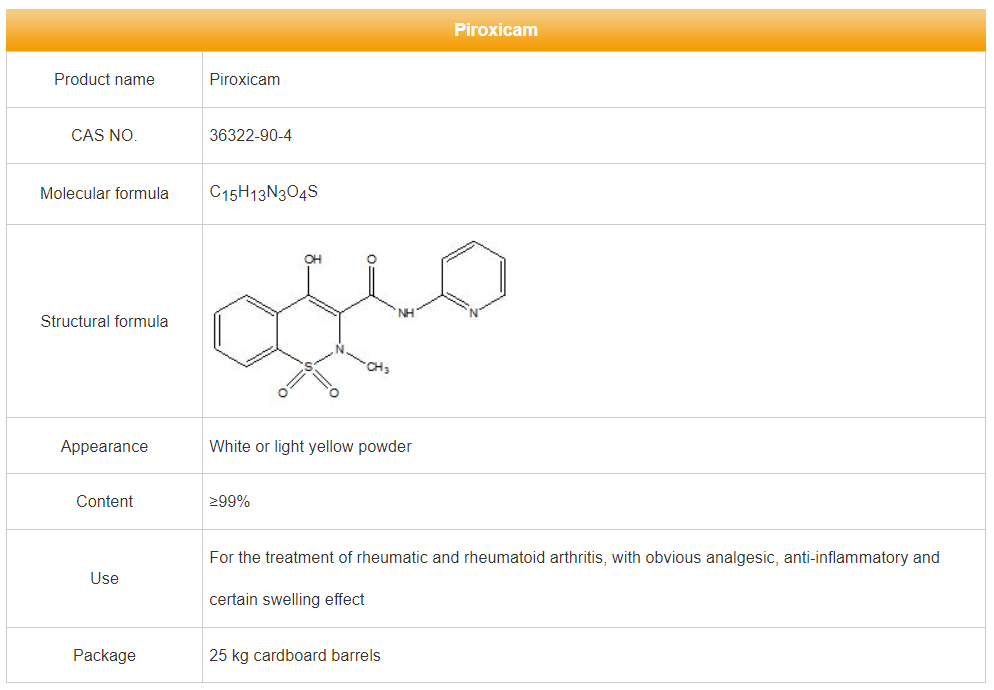Click the 'CAS NO.' label cell
The image size is (994, 690).
tap(104, 136)
